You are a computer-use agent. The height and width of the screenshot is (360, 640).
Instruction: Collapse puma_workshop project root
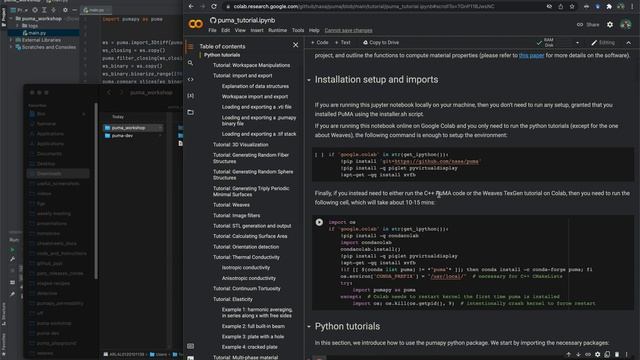[11, 19]
